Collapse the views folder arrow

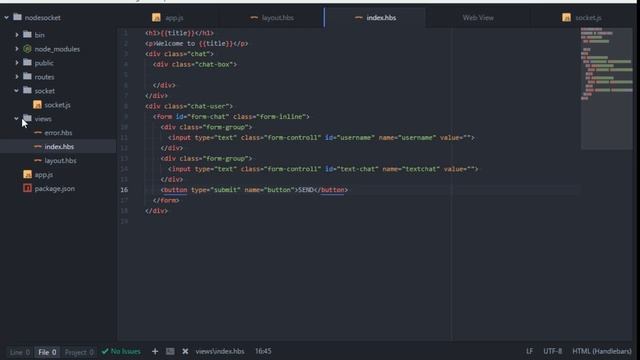[x=17, y=118]
